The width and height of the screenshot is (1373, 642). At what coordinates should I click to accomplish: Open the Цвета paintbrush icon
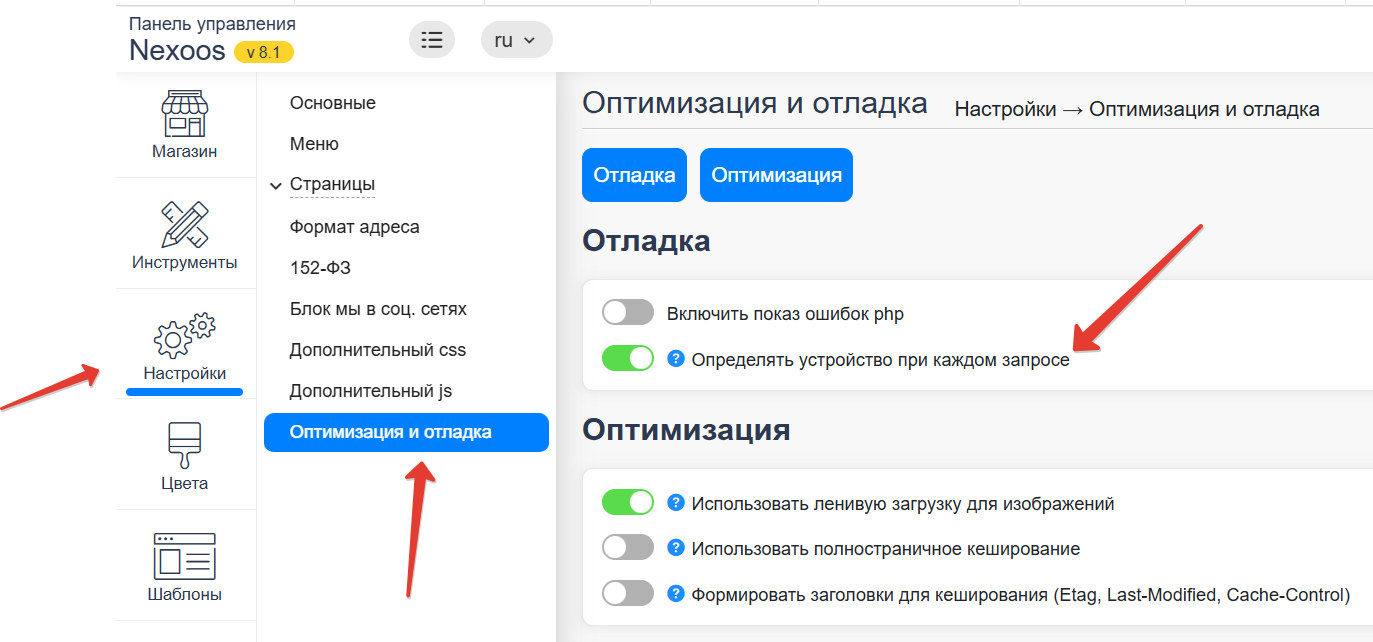click(x=184, y=445)
